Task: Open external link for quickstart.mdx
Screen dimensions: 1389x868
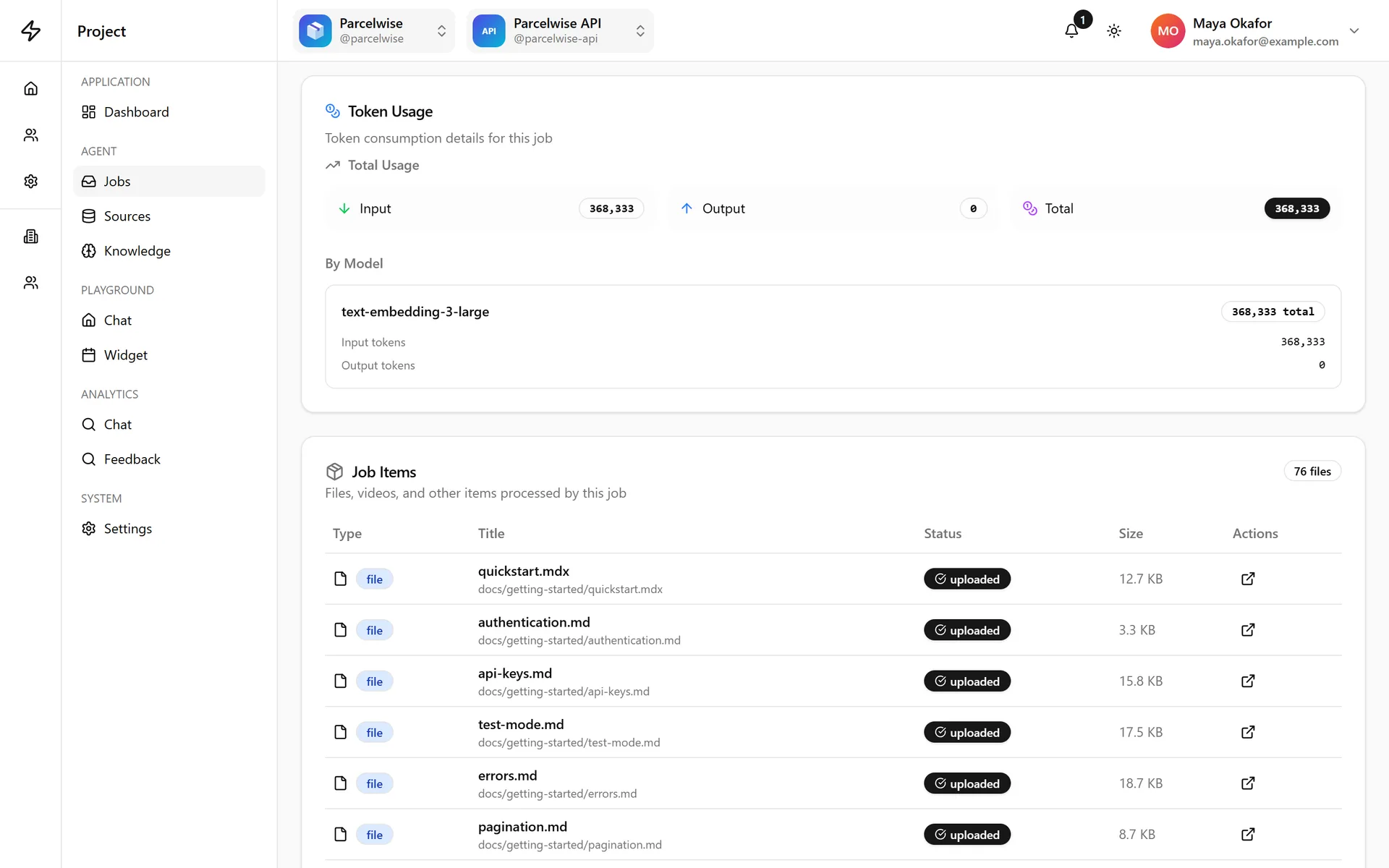Action: click(x=1248, y=579)
